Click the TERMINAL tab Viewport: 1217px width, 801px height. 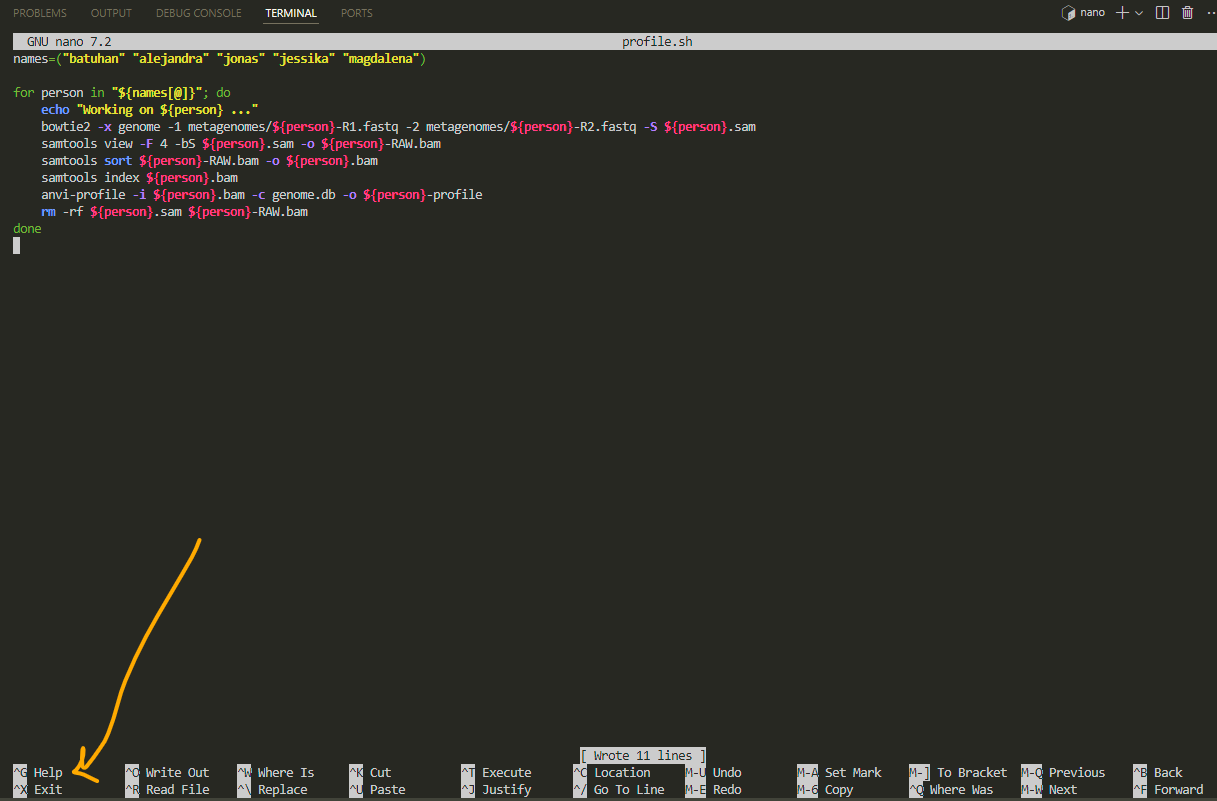tap(291, 13)
